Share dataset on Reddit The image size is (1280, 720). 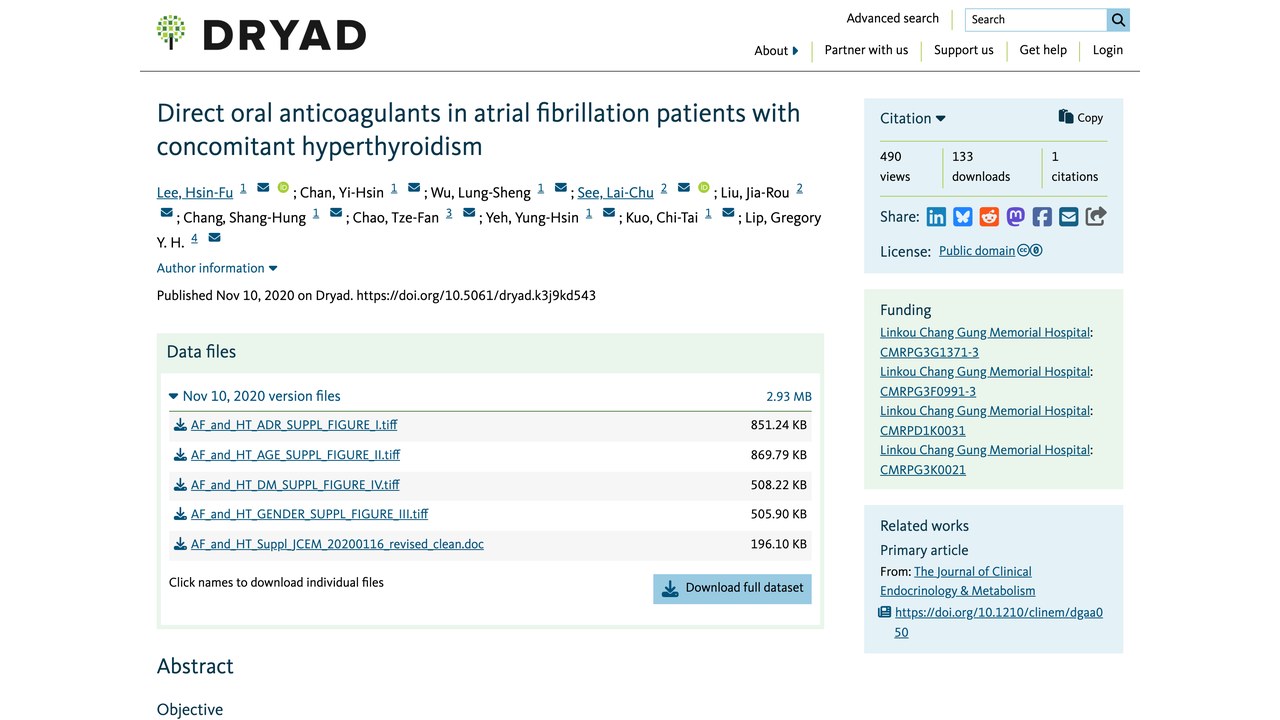989,217
